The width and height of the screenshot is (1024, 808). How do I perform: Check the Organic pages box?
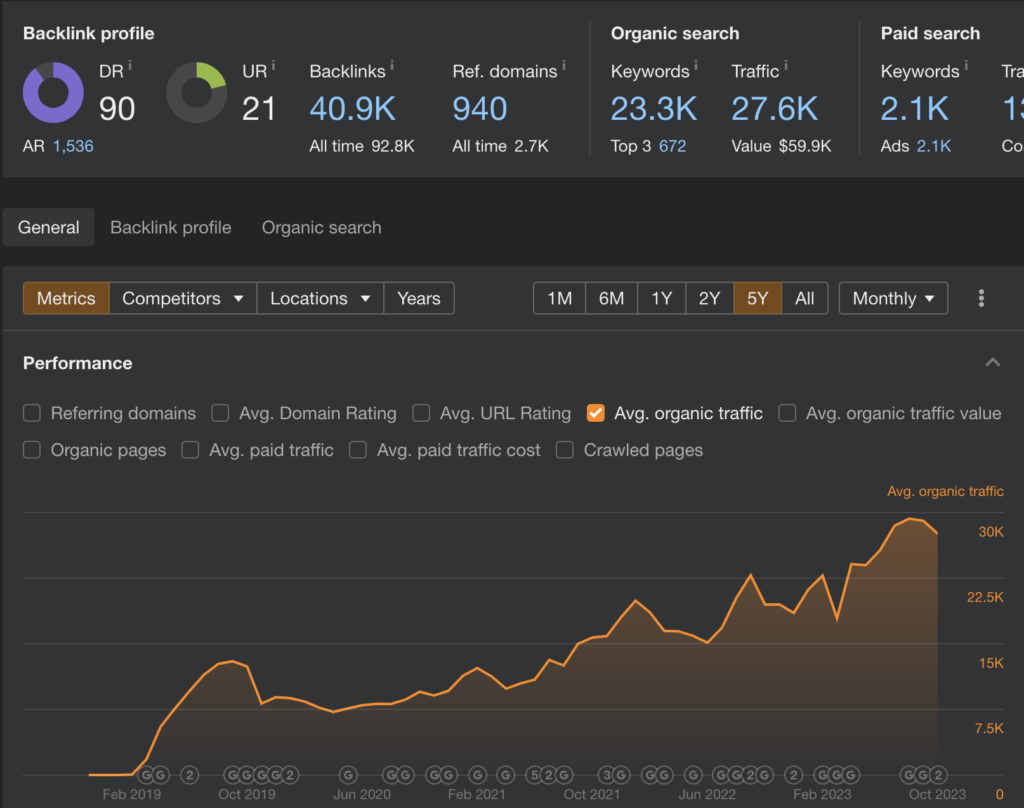(31, 450)
